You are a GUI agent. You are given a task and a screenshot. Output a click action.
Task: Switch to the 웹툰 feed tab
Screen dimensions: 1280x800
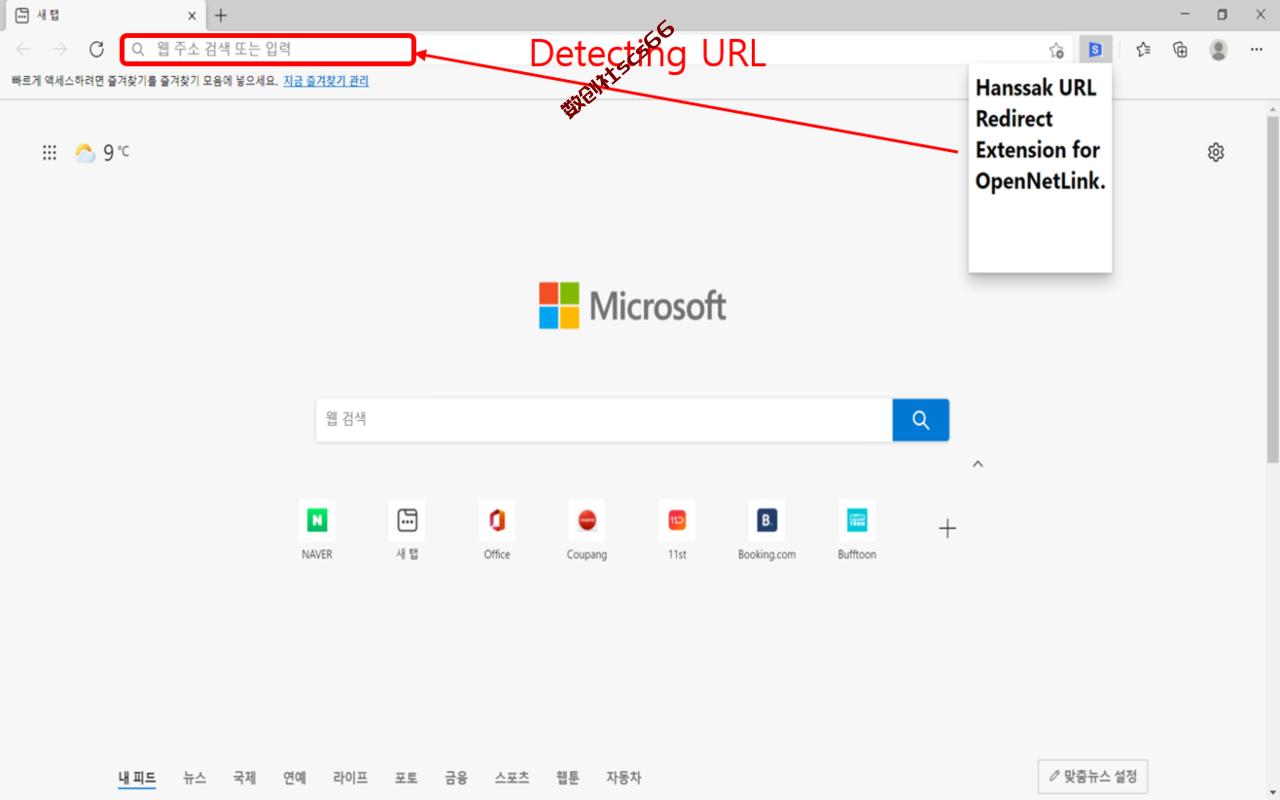click(568, 777)
